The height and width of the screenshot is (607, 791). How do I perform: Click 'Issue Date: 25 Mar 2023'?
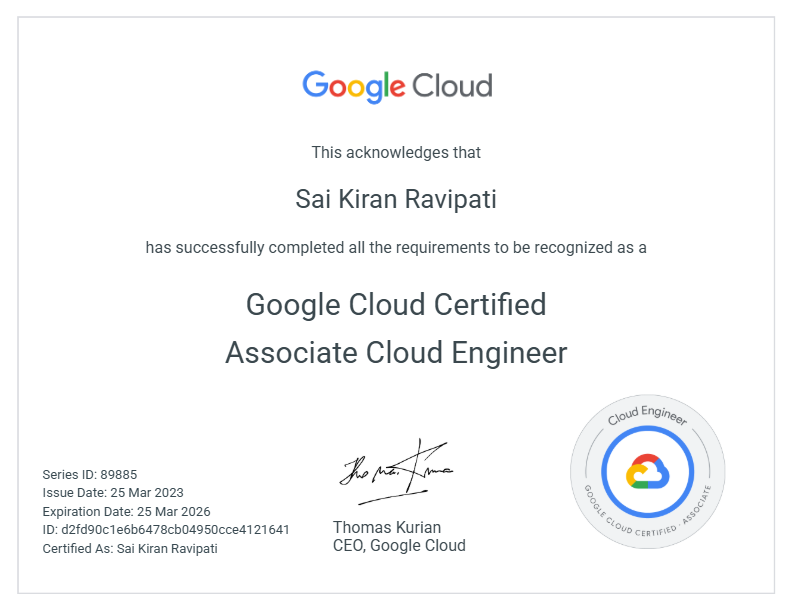click(x=113, y=493)
